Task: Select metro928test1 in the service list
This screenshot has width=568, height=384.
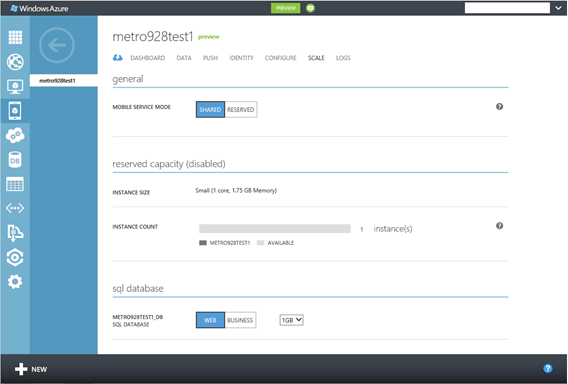Action: pos(64,80)
